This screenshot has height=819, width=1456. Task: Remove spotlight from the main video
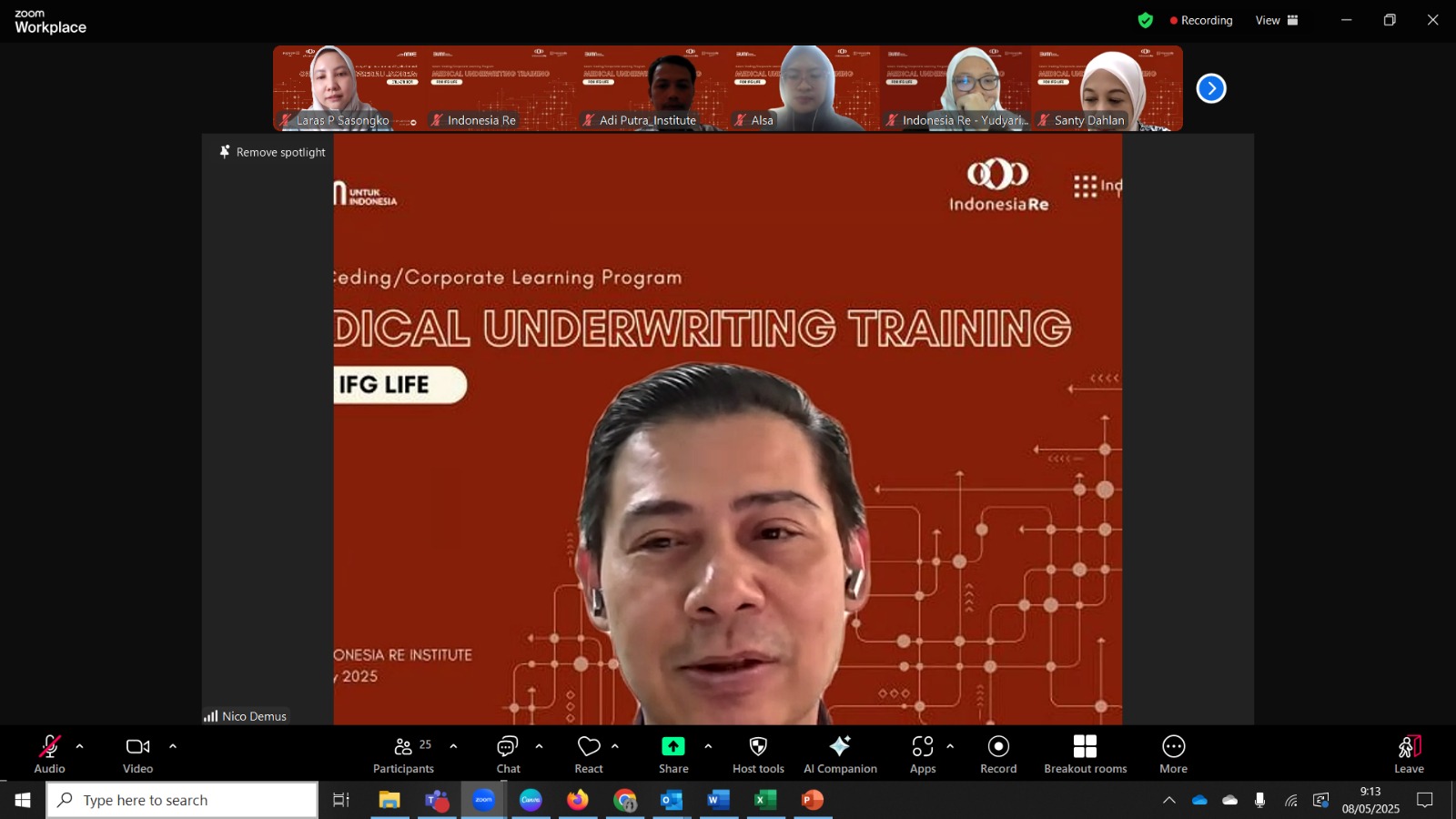pos(272,152)
